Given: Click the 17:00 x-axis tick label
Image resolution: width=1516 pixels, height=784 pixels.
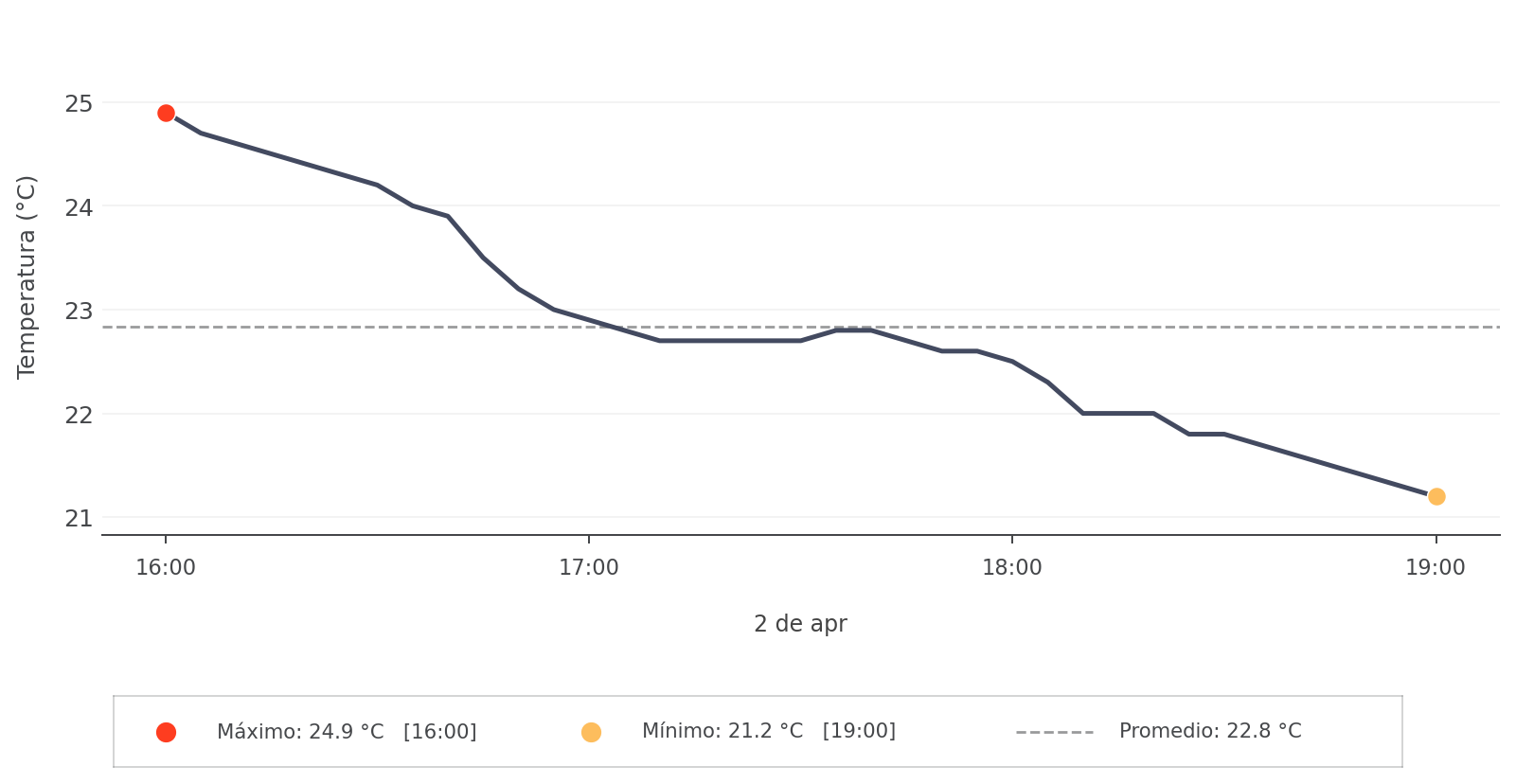Looking at the screenshot, I should click(x=589, y=568).
